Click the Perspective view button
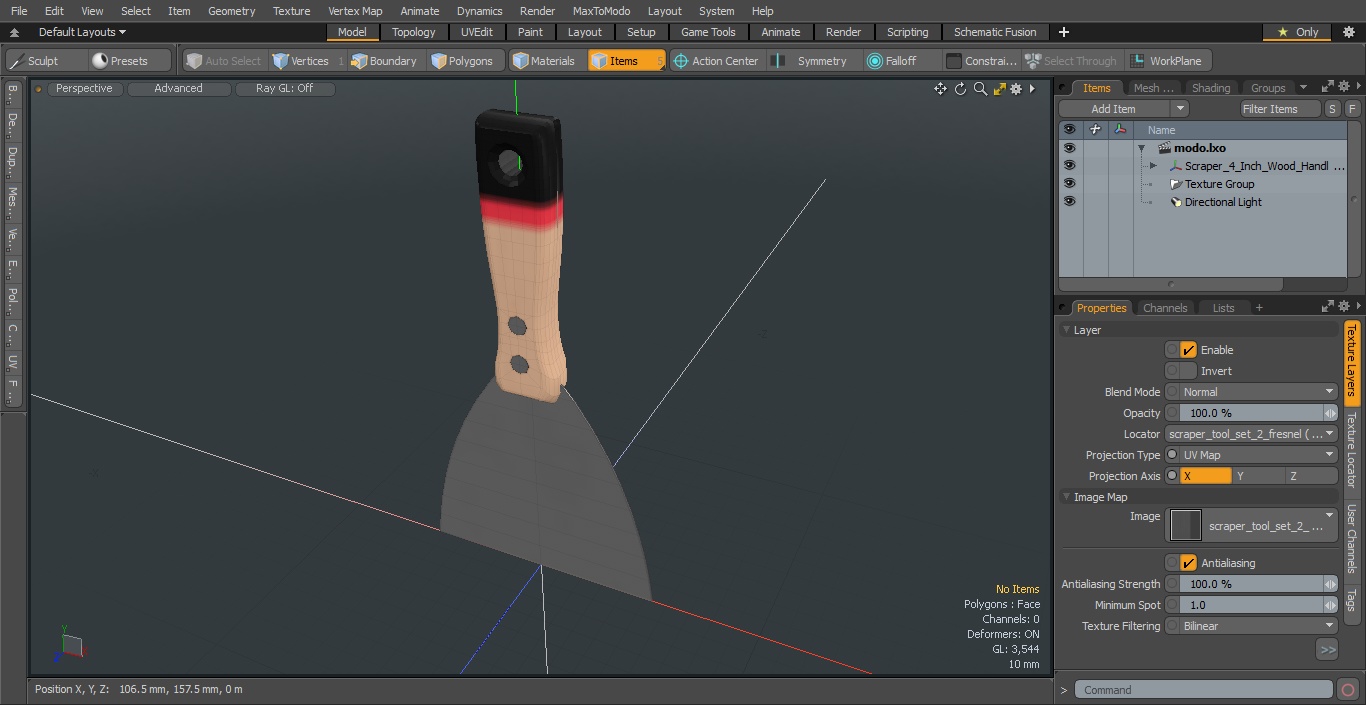Image resolution: width=1366 pixels, height=705 pixels. coord(84,88)
